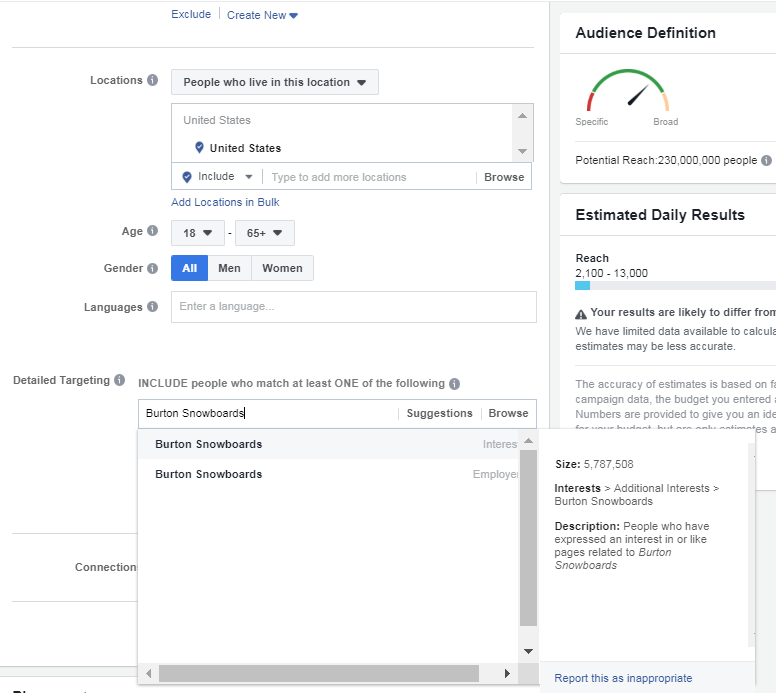The height and width of the screenshot is (693, 776).
Task: Open the maximum age 65+ dropdown
Action: point(264,233)
